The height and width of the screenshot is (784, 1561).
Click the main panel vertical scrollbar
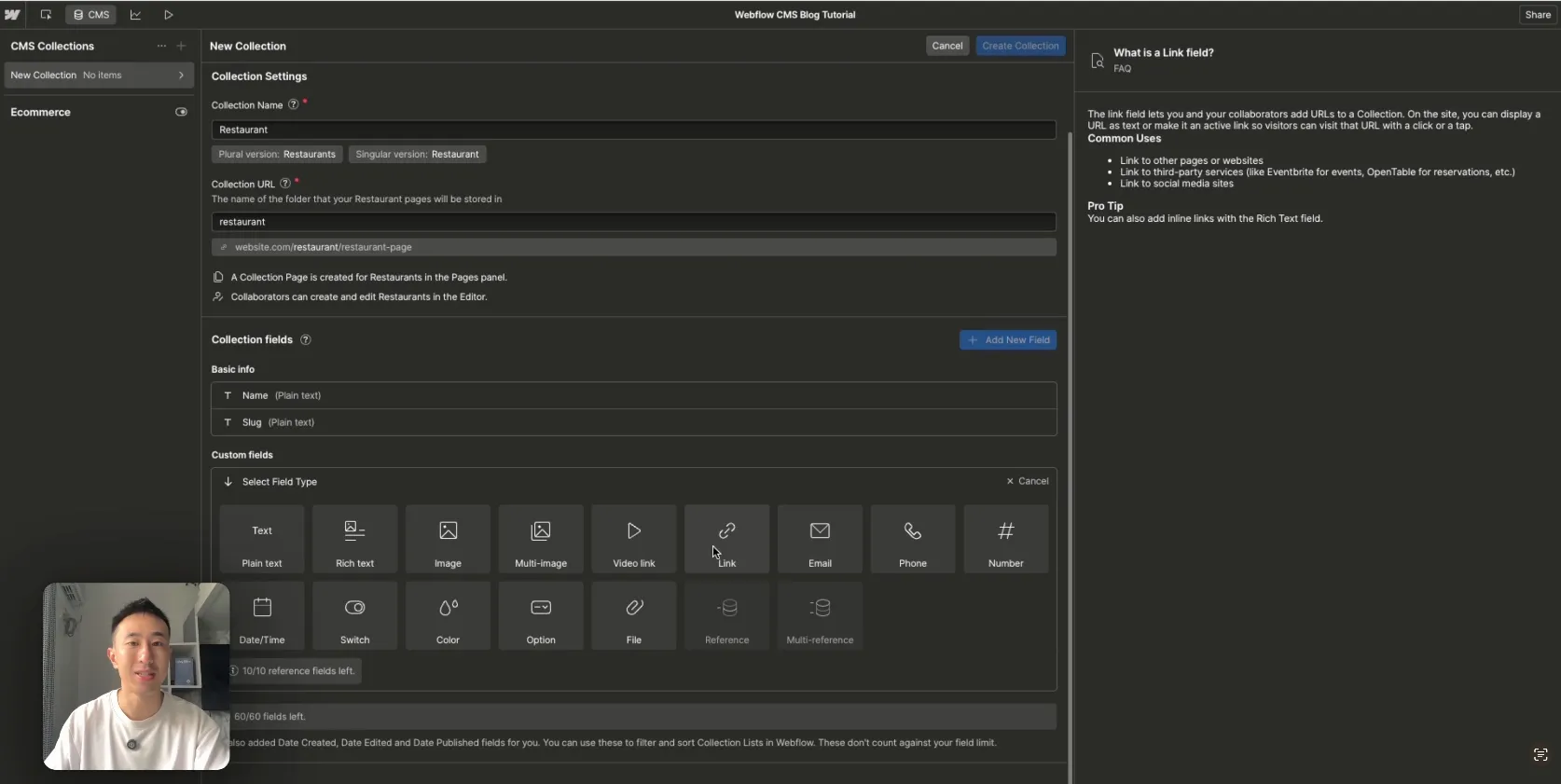pyautogui.click(x=1070, y=457)
